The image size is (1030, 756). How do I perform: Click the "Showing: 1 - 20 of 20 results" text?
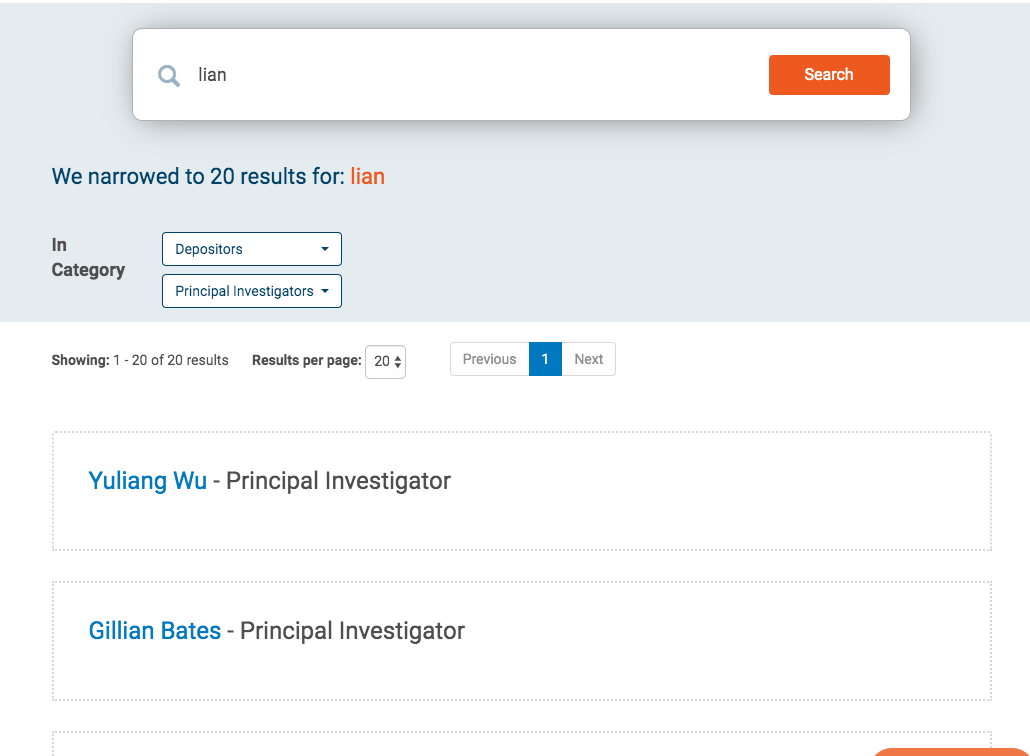140,360
